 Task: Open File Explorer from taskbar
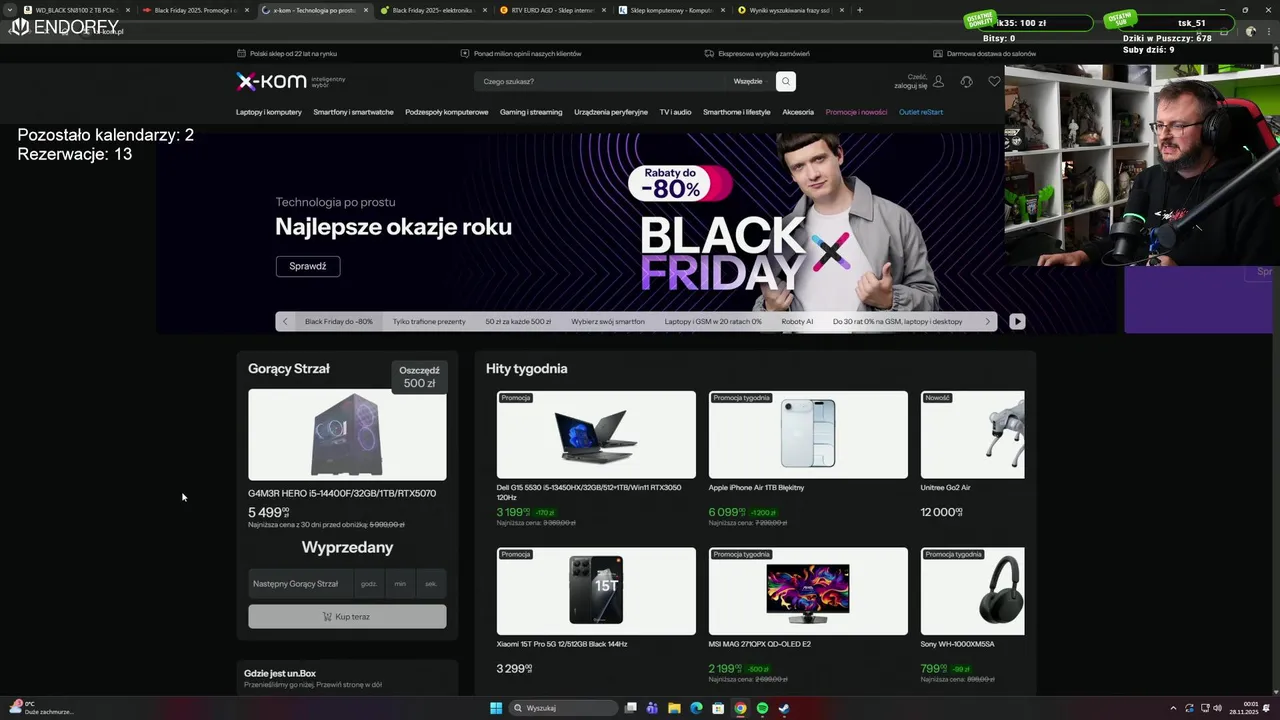674,708
